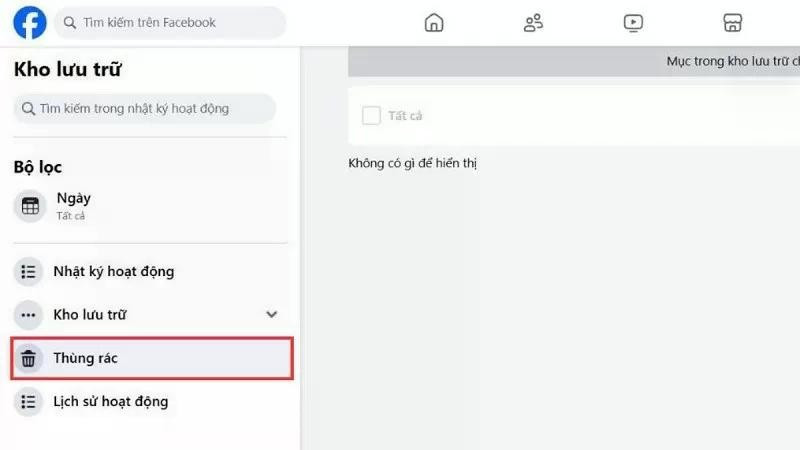The width and height of the screenshot is (800, 450).
Task: Click the Tìm kiếm trong nhật ký hoạt động field
Action: click(145, 108)
